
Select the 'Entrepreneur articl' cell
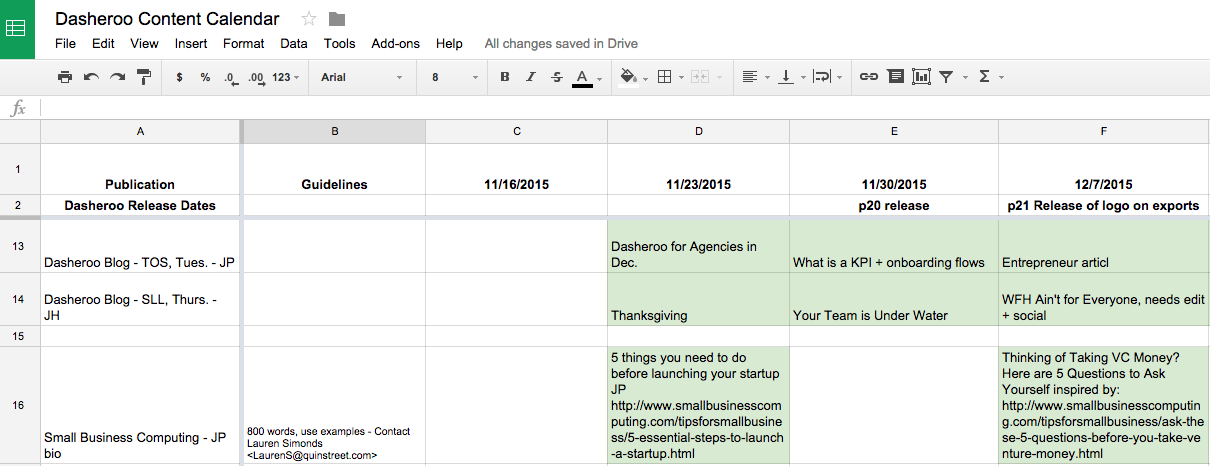(x=1104, y=246)
